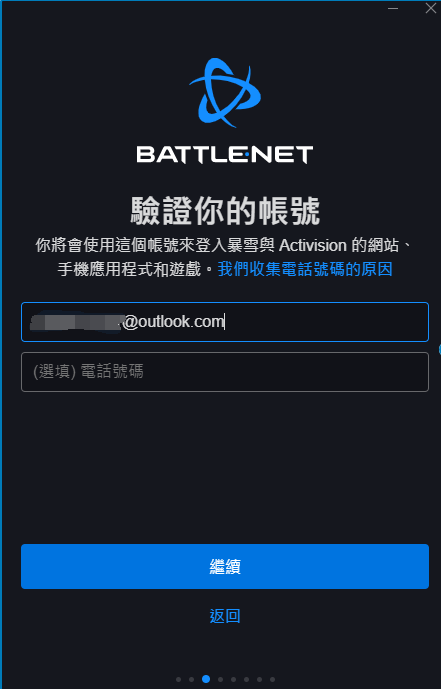Viewport: 441px width, 689px height.
Task: Select the sixth step indicator dot
Action: [246, 679]
